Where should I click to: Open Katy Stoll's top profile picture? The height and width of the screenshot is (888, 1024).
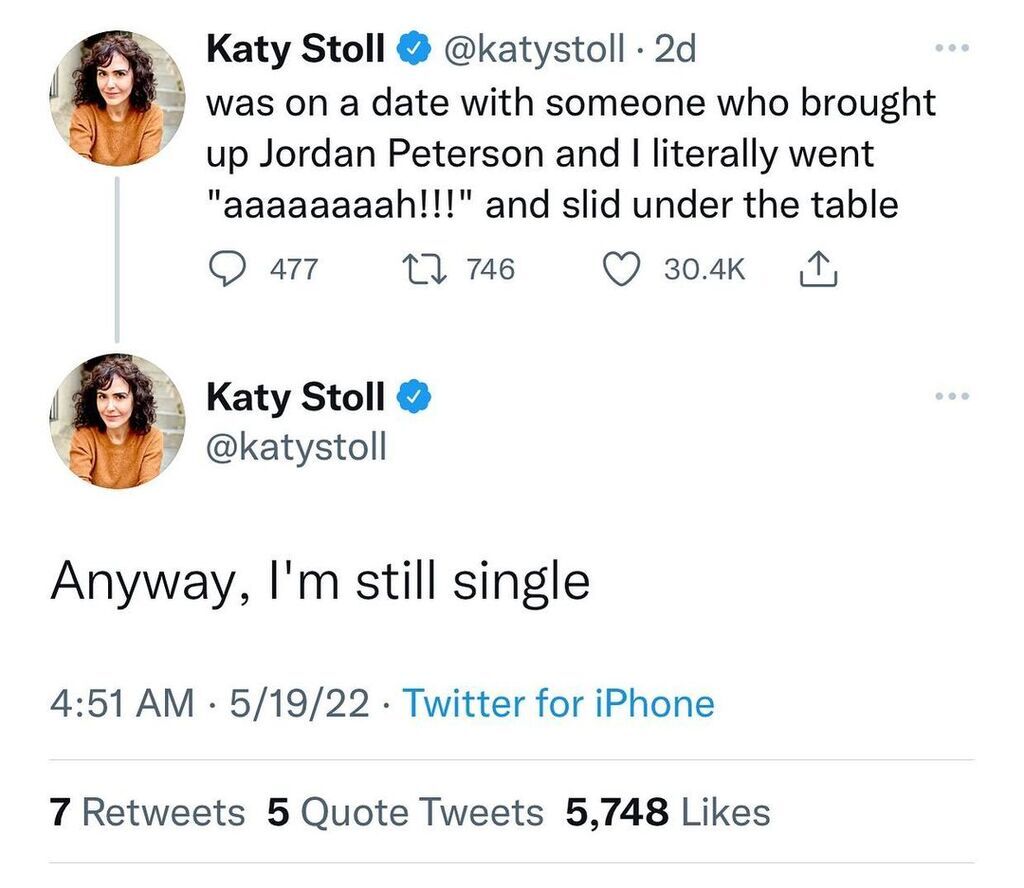117,98
